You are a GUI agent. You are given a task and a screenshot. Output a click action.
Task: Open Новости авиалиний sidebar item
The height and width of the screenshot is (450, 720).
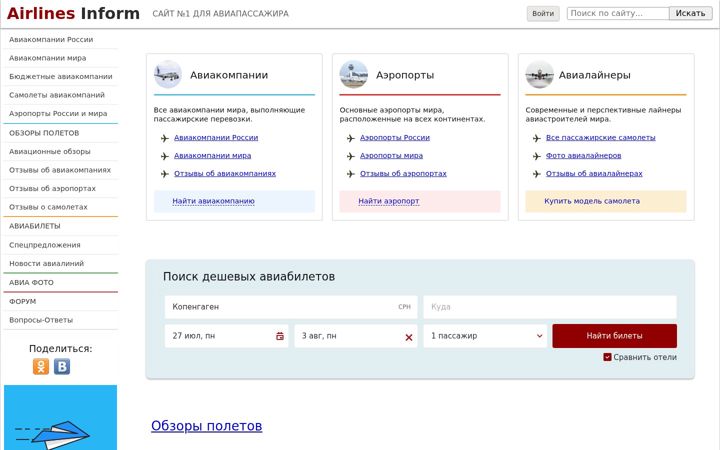click(x=60, y=264)
